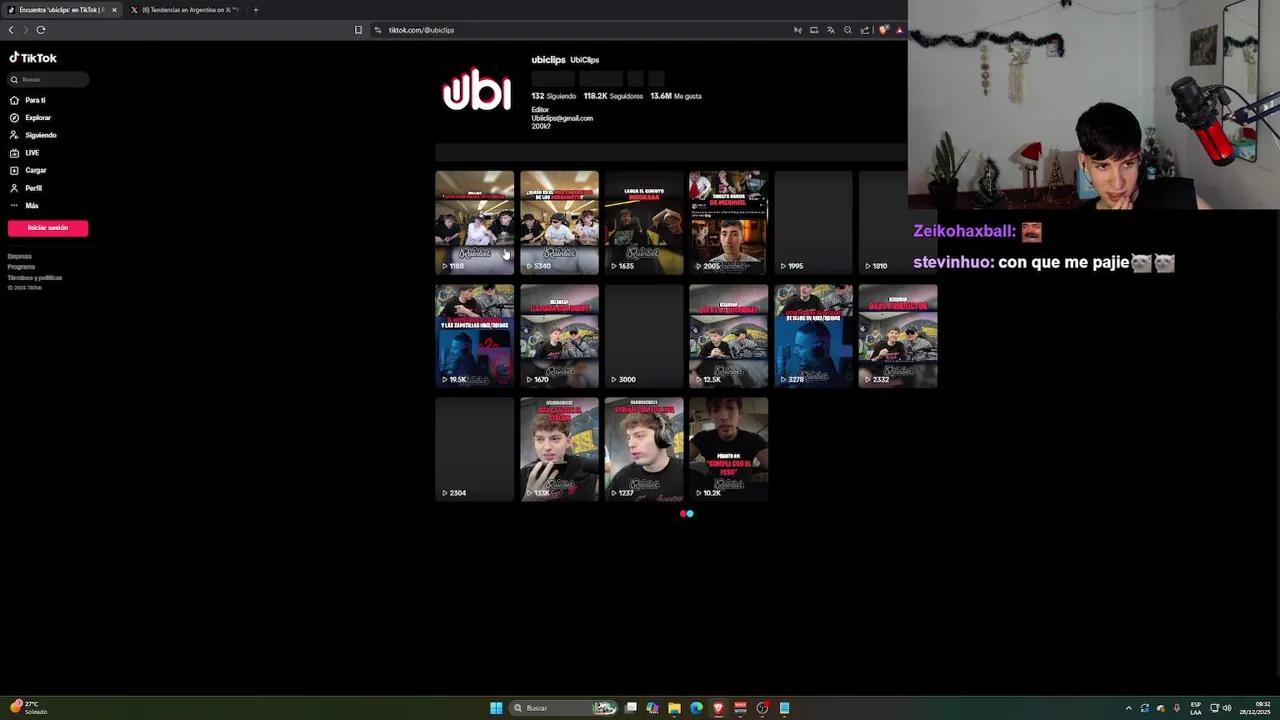Go back in the browser
The height and width of the screenshot is (720, 1280).
pos(11,30)
